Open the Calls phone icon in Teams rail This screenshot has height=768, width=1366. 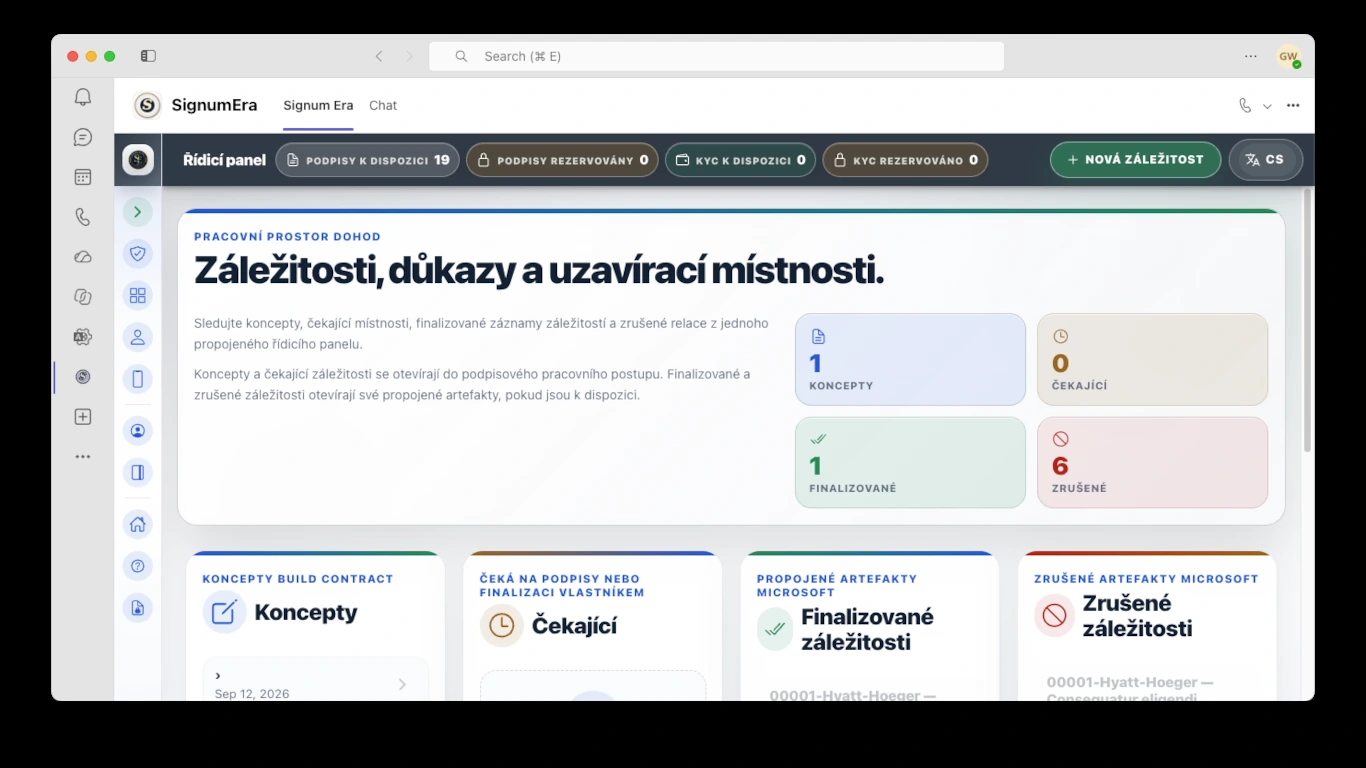tap(83, 217)
